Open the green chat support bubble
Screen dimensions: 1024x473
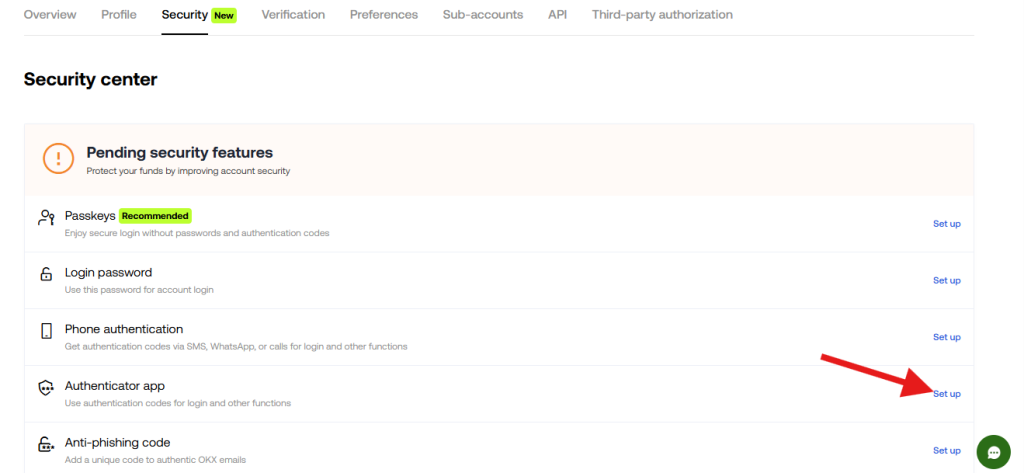point(993,452)
